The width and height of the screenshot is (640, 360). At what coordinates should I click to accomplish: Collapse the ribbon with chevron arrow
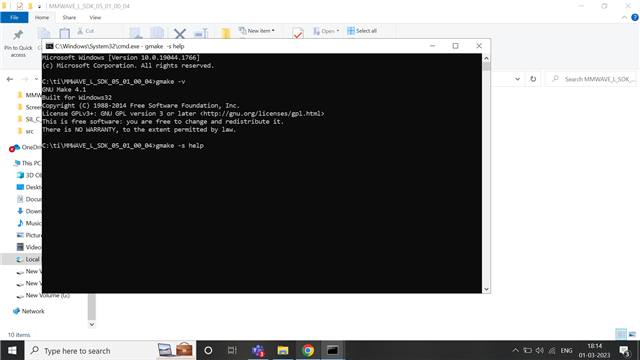[x=624, y=18]
